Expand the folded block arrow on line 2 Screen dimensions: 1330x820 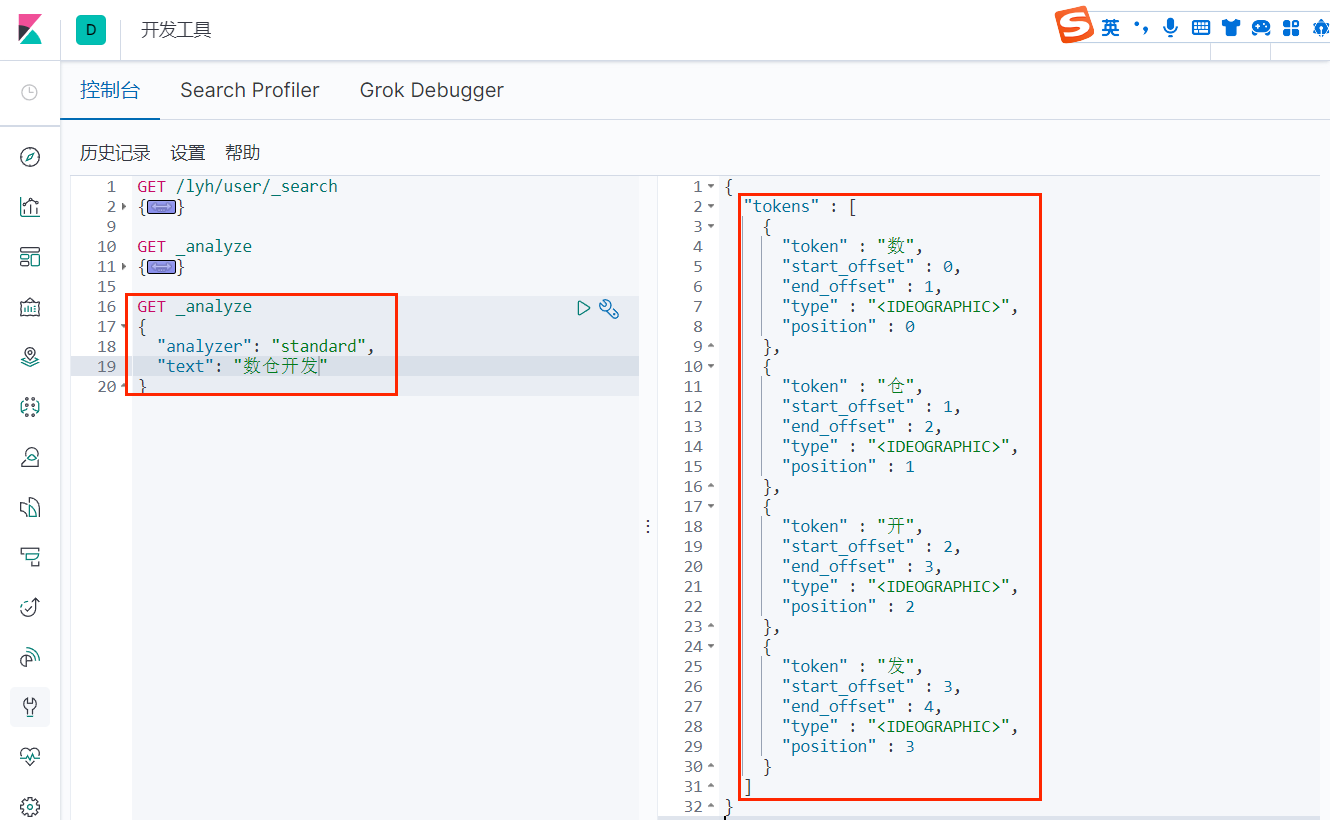click(x=124, y=207)
